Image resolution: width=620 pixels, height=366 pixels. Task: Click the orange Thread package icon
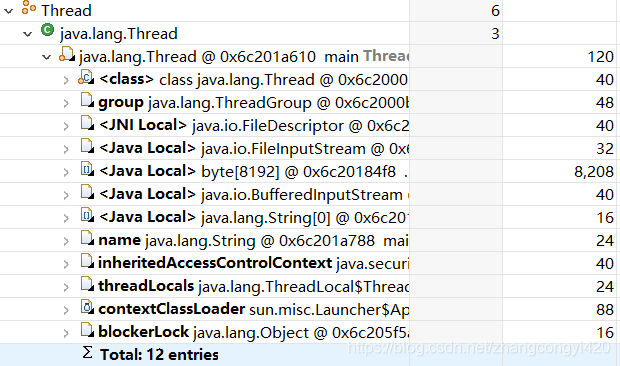pyautogui.click(x=28, y=8)
